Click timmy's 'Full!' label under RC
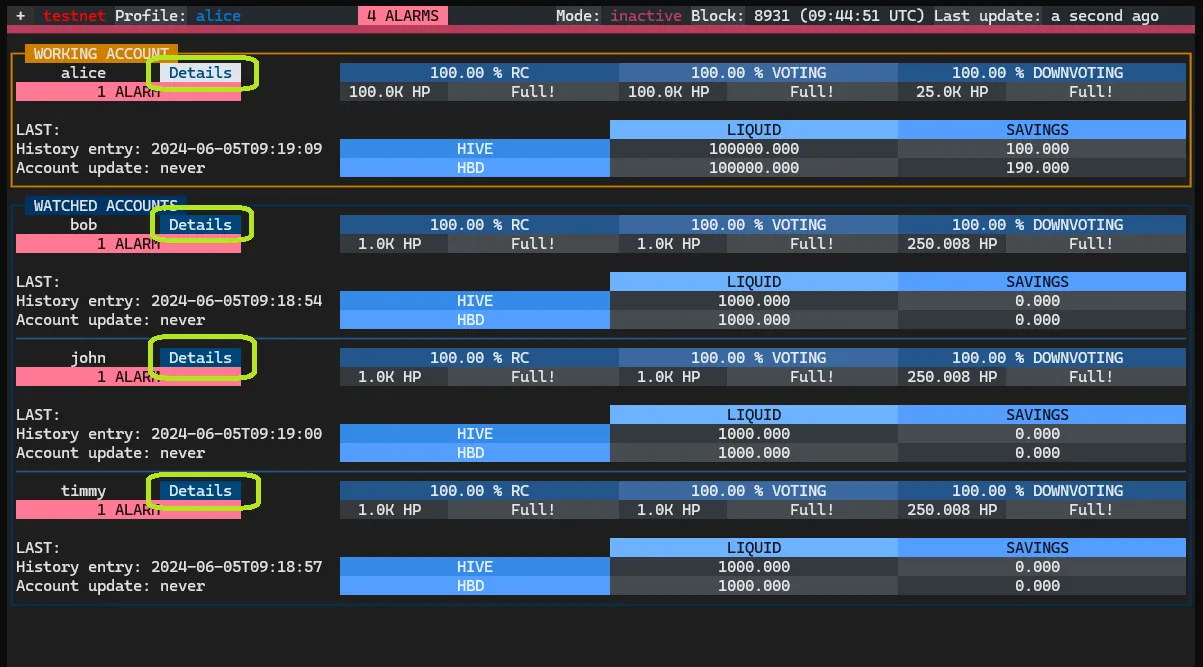The width and height of the screenshot is (1203, 667). click(x=533, y=510)
